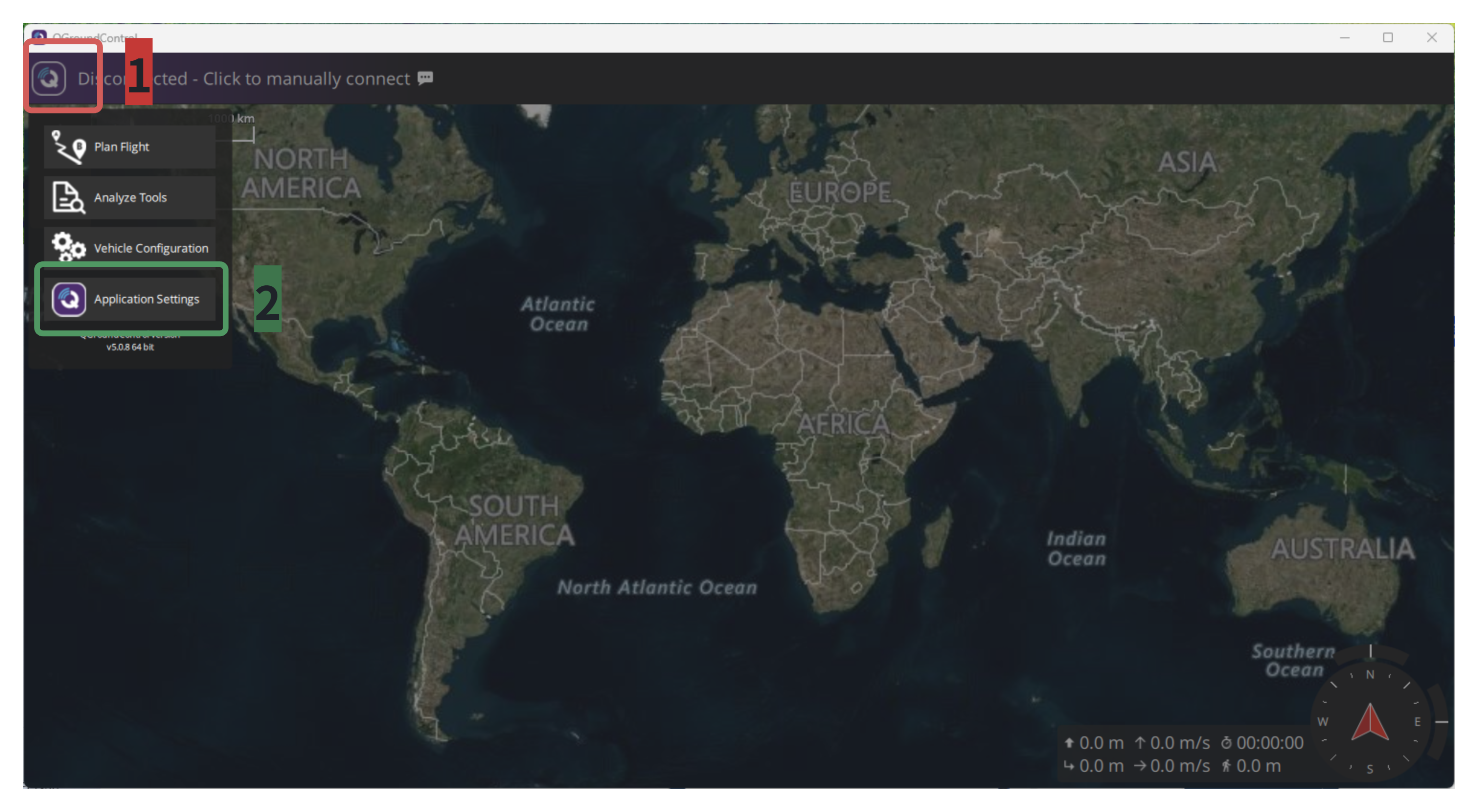
Task: Minimize the QGroundControl window
Action: pos(1344,38)
